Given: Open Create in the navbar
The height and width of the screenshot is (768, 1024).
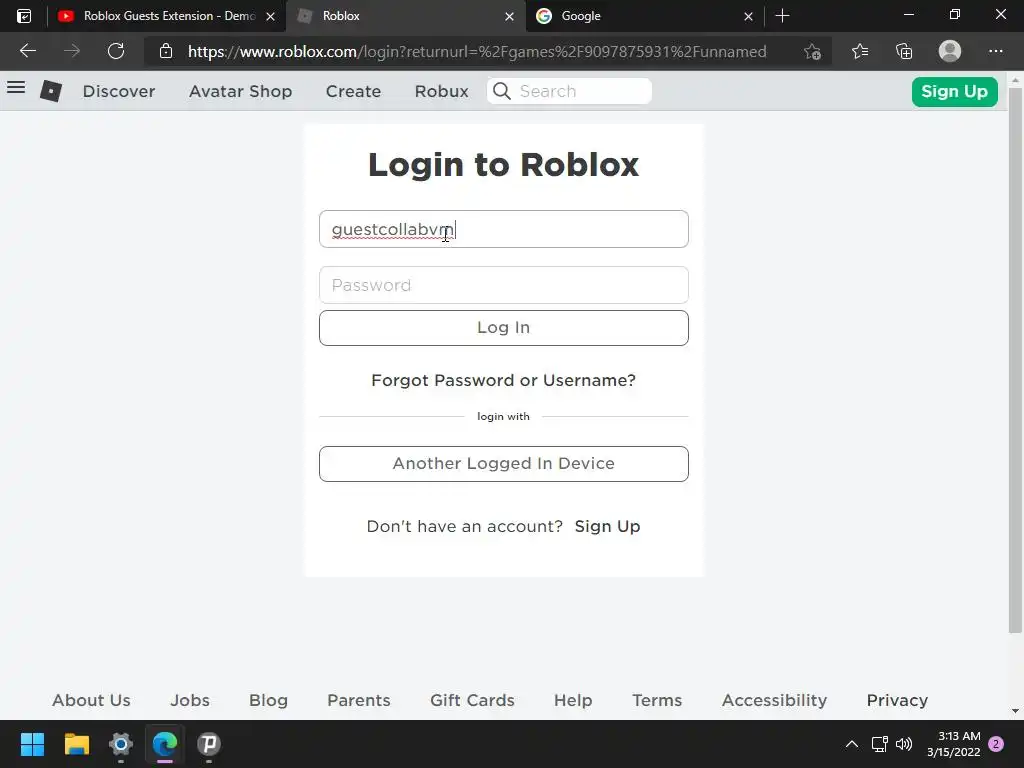Looking at the screenshot, I should coord(353,91).
